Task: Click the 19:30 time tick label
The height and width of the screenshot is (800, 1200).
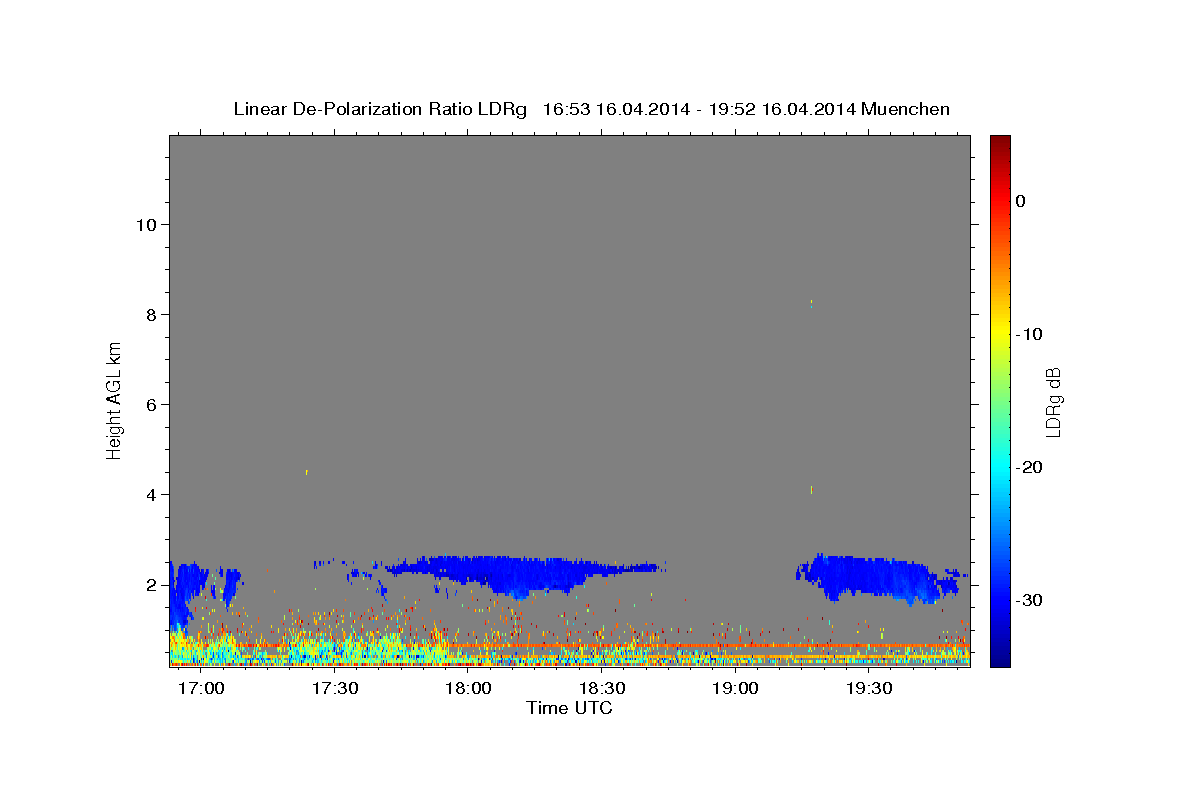Action: click(869, 689)
